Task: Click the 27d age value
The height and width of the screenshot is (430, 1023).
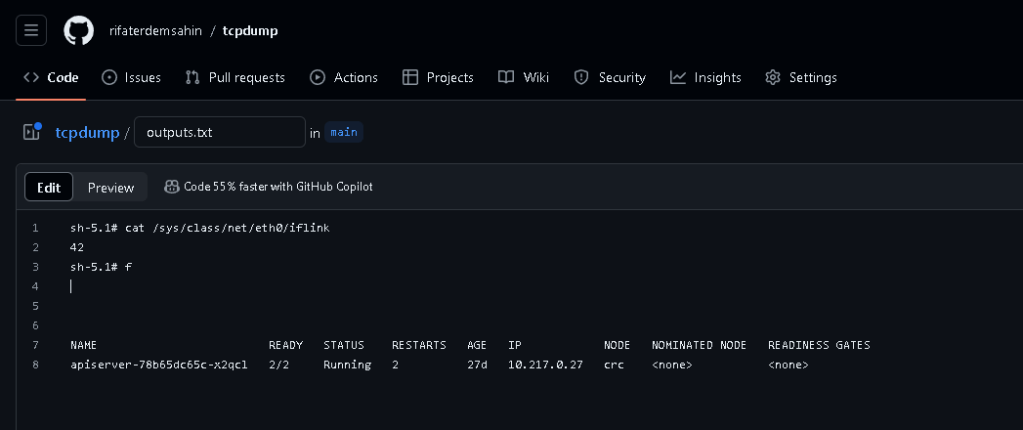Action: point(478,365)
